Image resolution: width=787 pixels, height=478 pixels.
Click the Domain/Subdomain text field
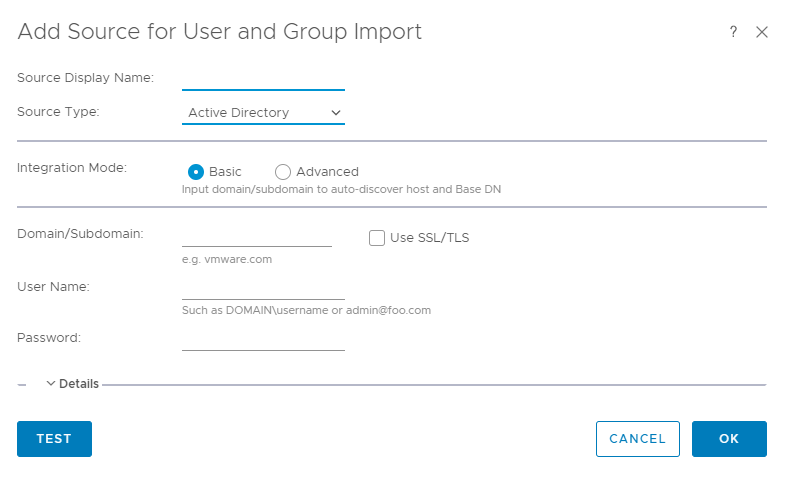257,235
